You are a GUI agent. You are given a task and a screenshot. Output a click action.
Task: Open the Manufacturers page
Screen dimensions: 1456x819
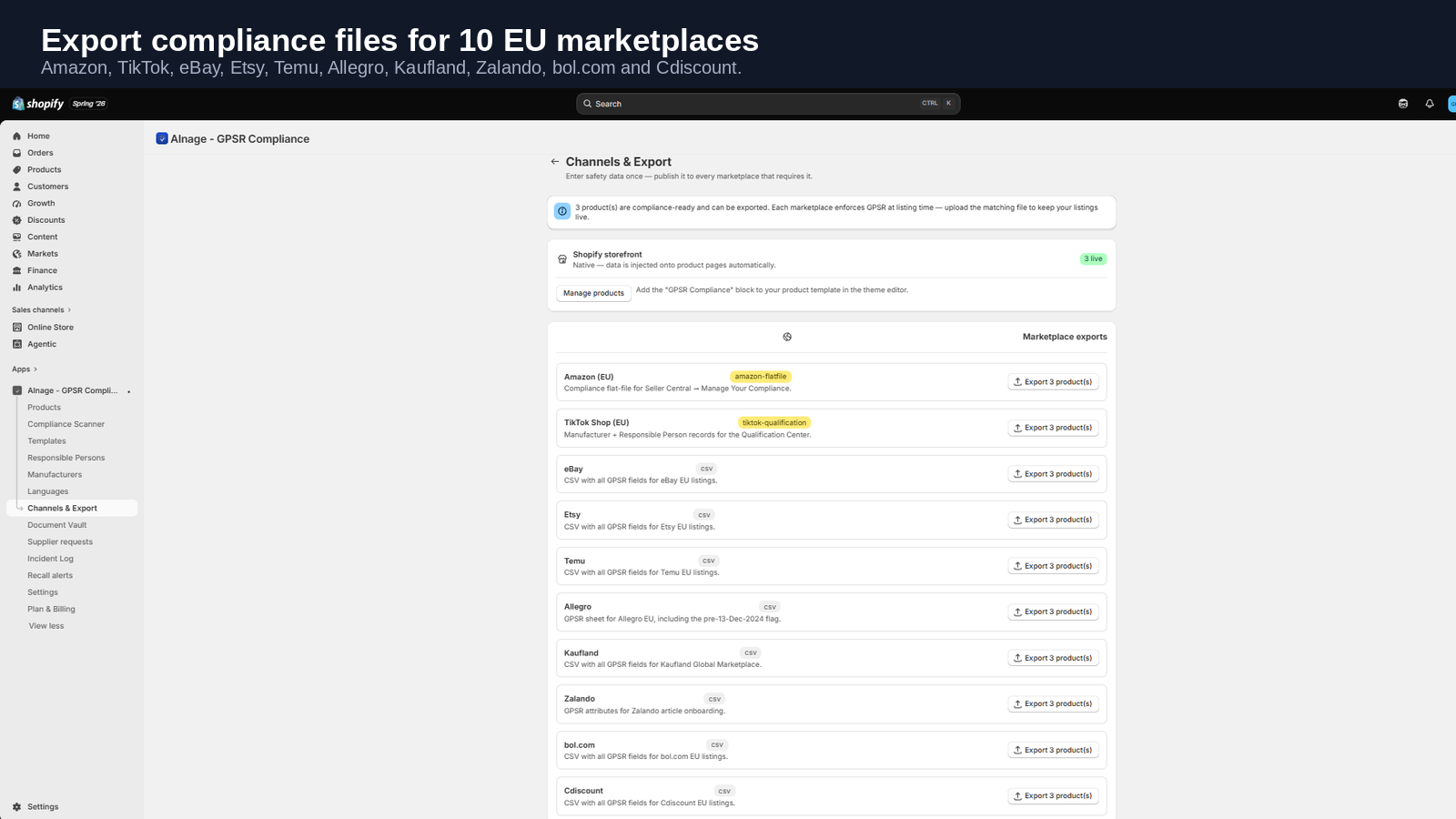pyautogui.click(x=55, y=475)
